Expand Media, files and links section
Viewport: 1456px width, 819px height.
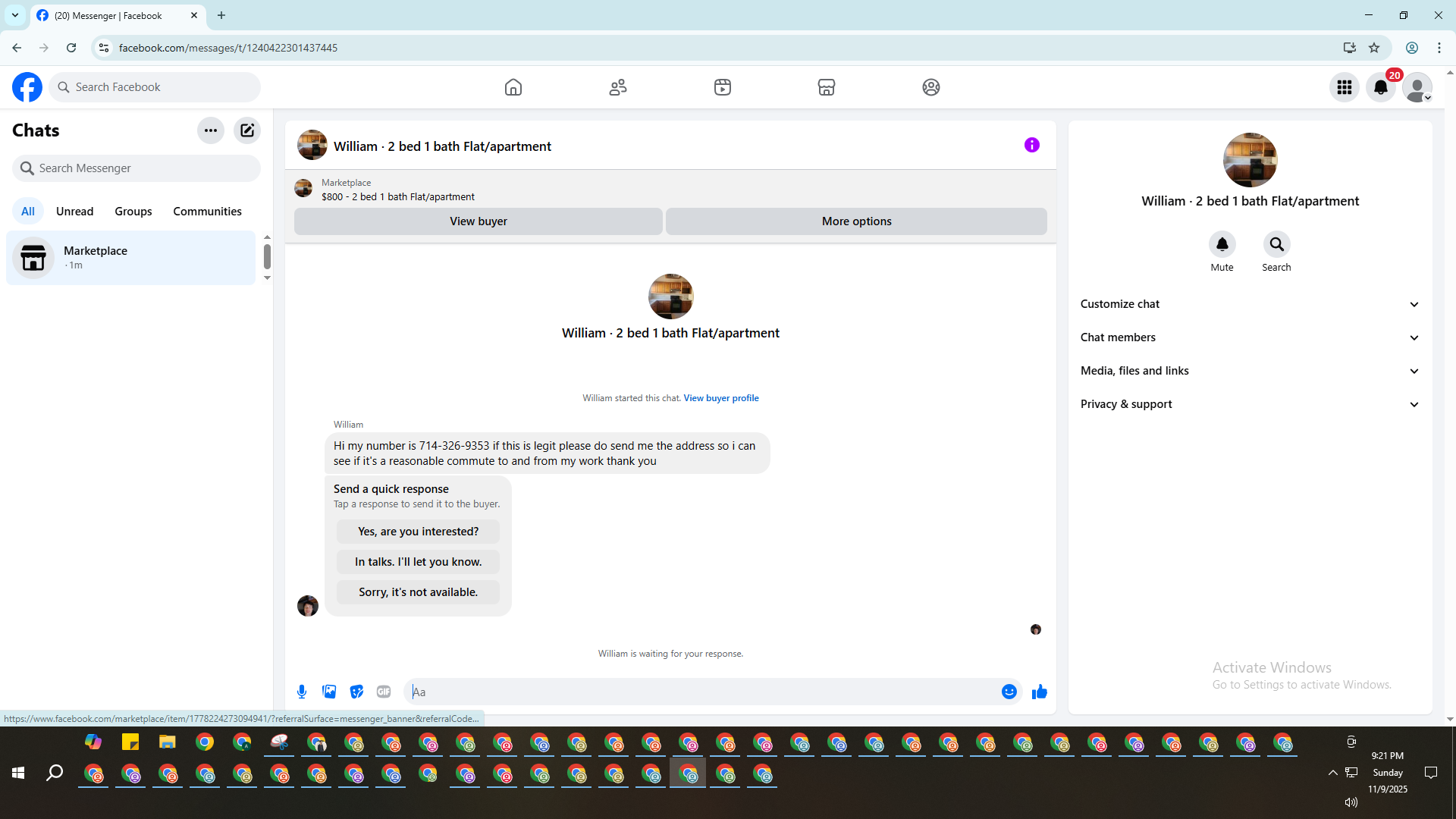pyautogui.click(x=1250, y=371)
